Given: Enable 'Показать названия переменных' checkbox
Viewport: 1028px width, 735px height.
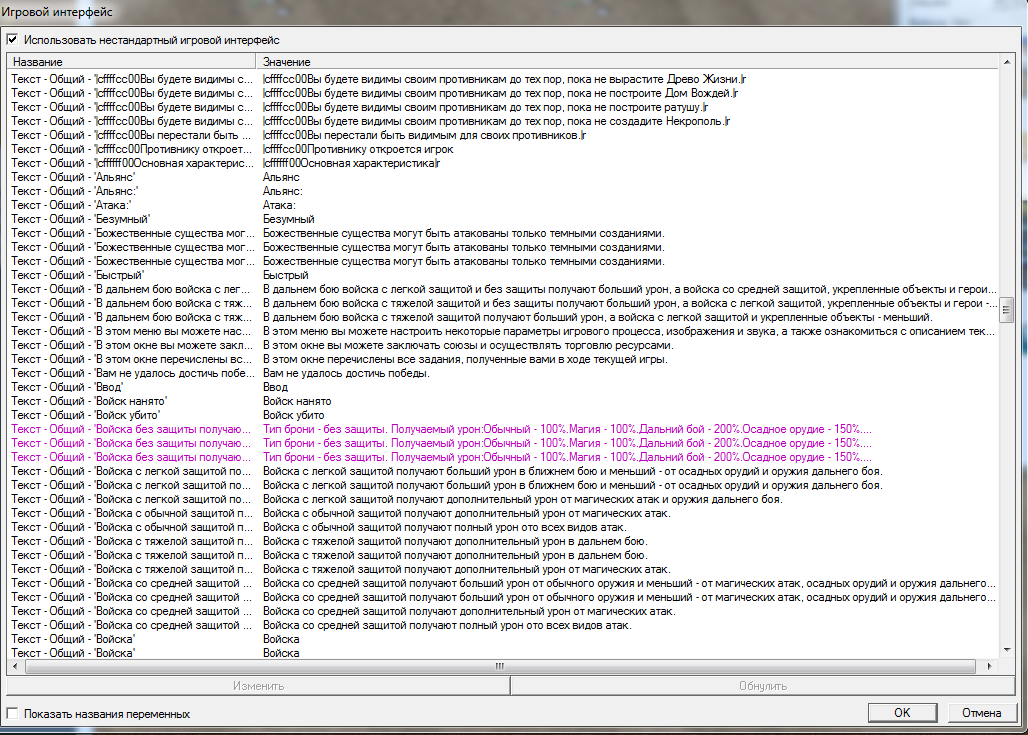Looking at the screenshot, I should [x=12, y=713].
